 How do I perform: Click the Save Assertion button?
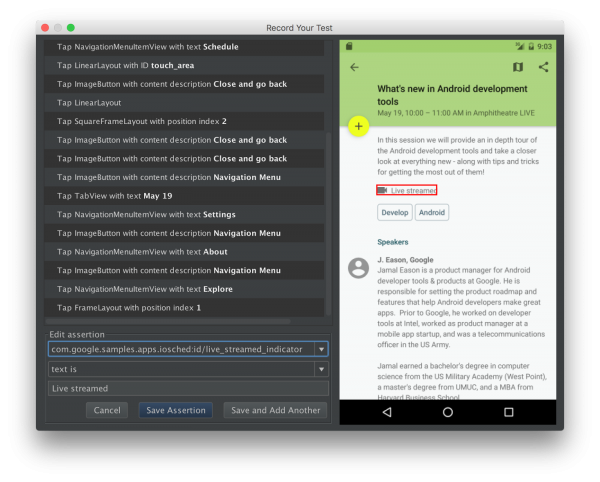click(176, 410)
